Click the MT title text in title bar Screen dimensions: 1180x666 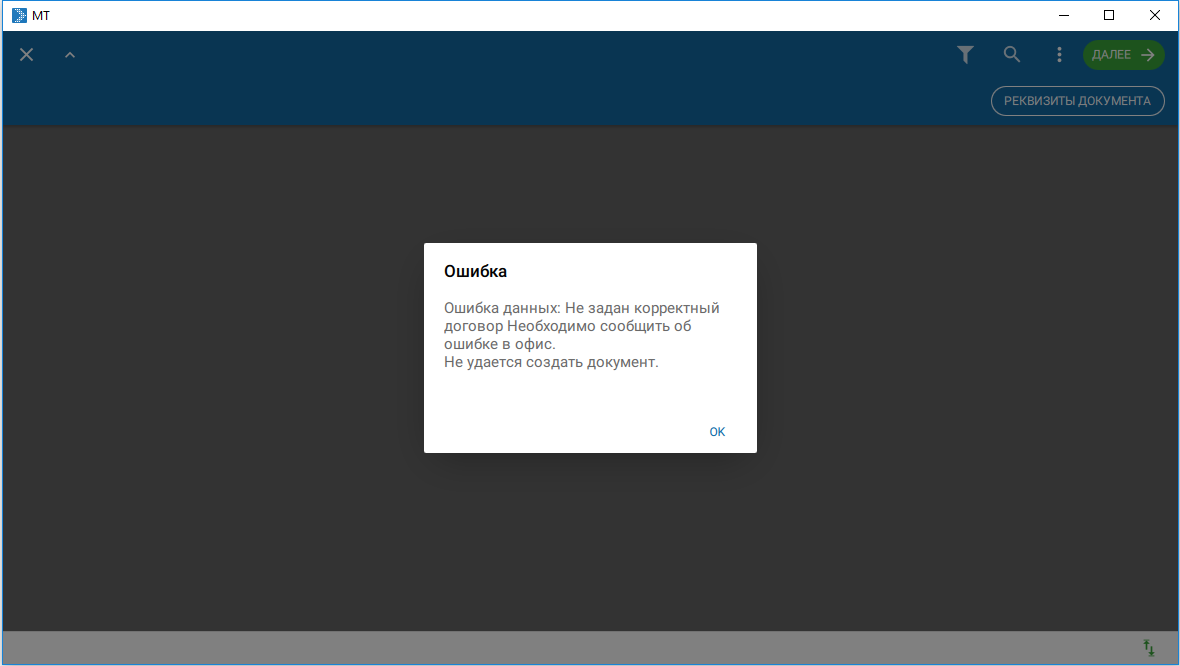(x=41, y=15)
